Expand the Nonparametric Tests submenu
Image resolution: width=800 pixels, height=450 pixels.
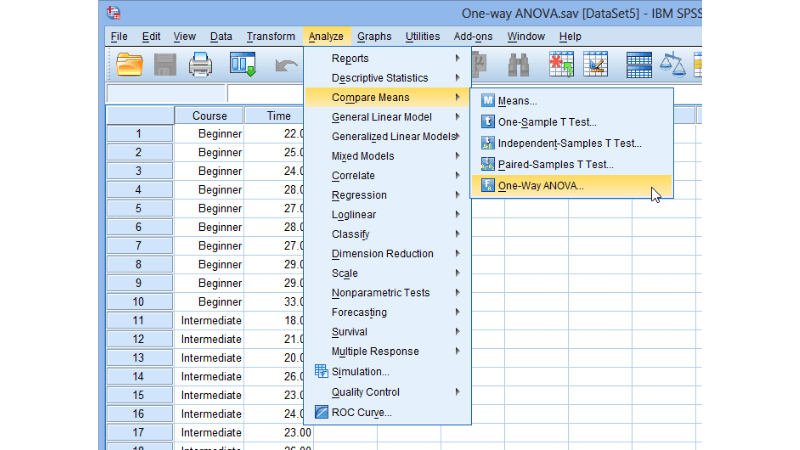click(x=387, y=293)
